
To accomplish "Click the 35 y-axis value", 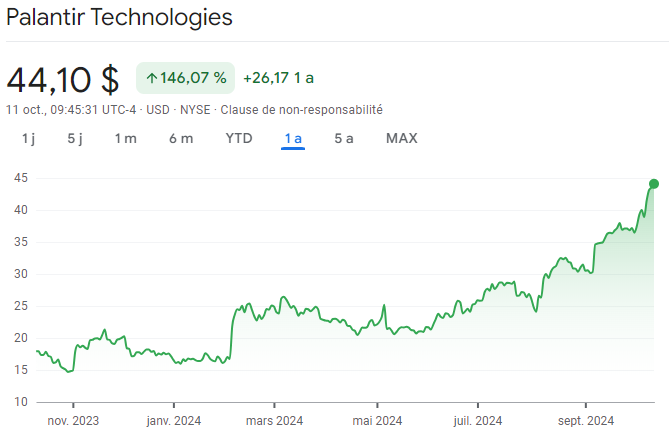I will click(x=21, y=242).
